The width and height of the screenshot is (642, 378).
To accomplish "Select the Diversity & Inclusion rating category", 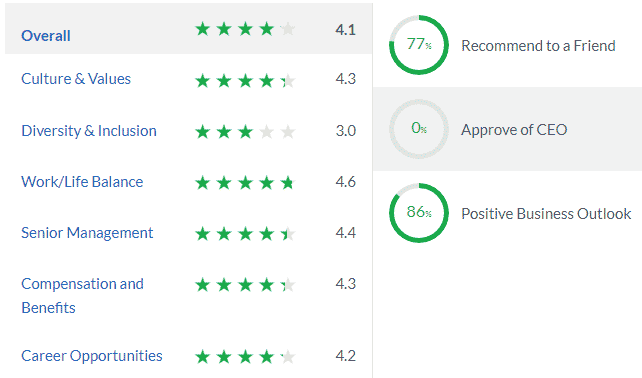I will pyautogui.click(x=89, y=131).
